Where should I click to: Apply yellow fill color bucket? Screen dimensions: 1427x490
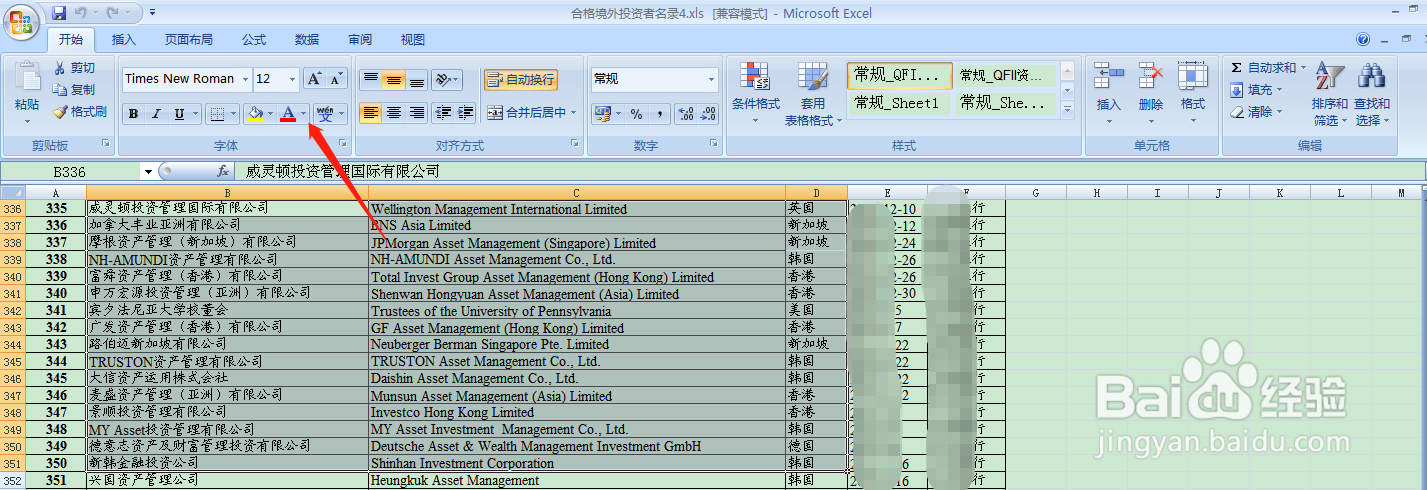pos(255,114)
